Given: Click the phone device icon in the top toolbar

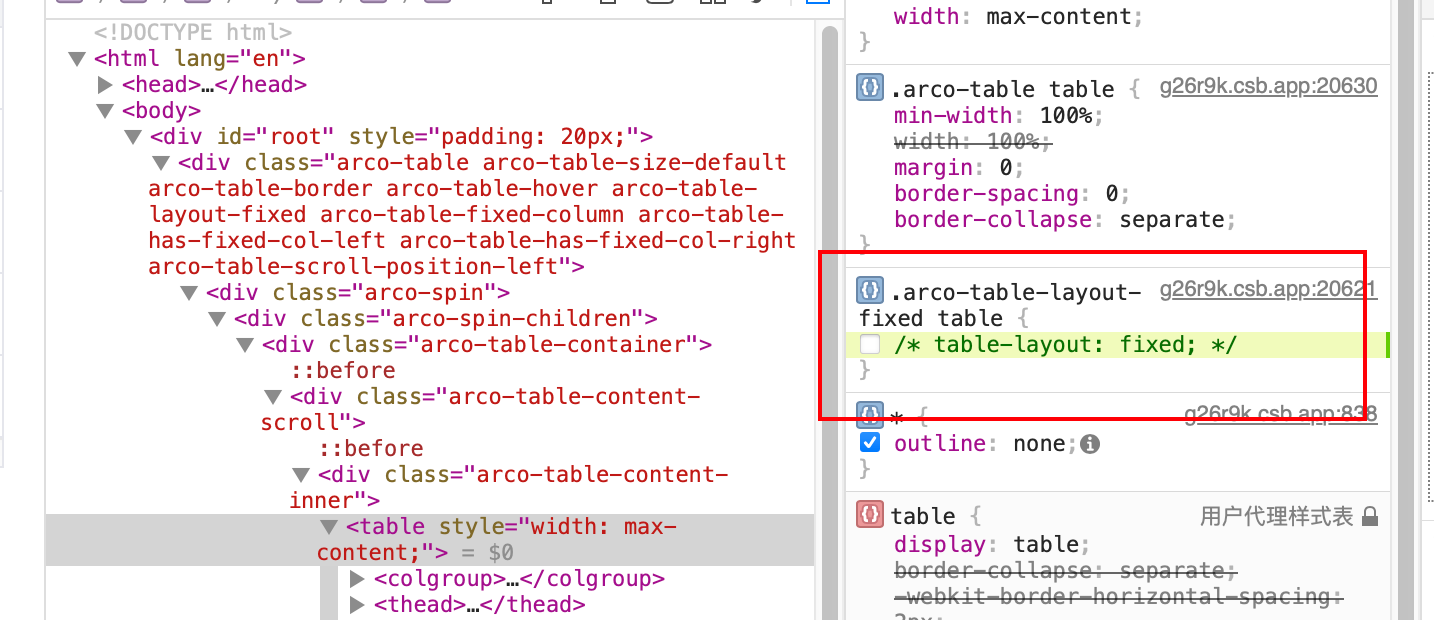Looking at the screenshot, I should (546, 3).
